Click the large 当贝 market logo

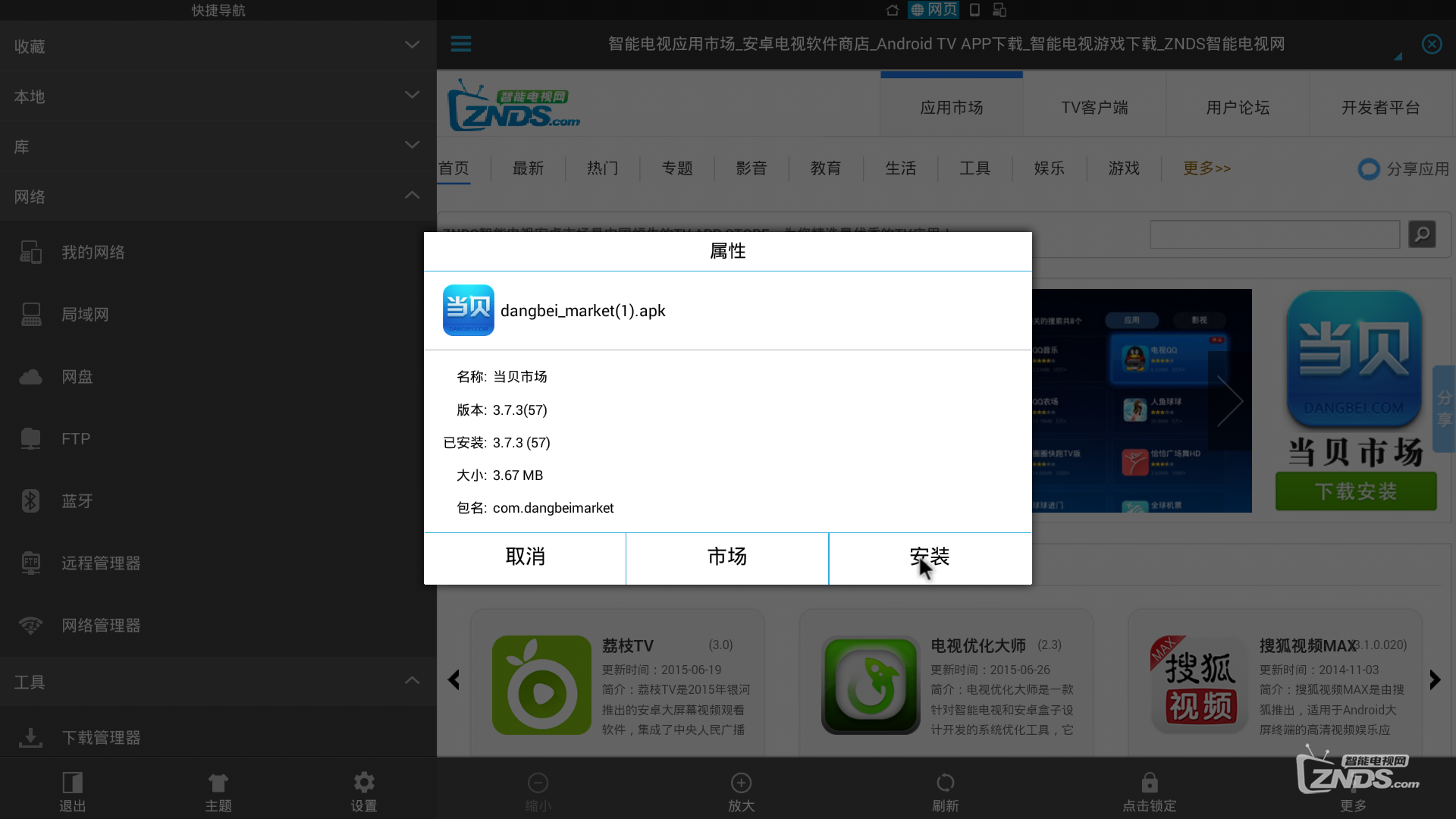[x=1354, y=359]
